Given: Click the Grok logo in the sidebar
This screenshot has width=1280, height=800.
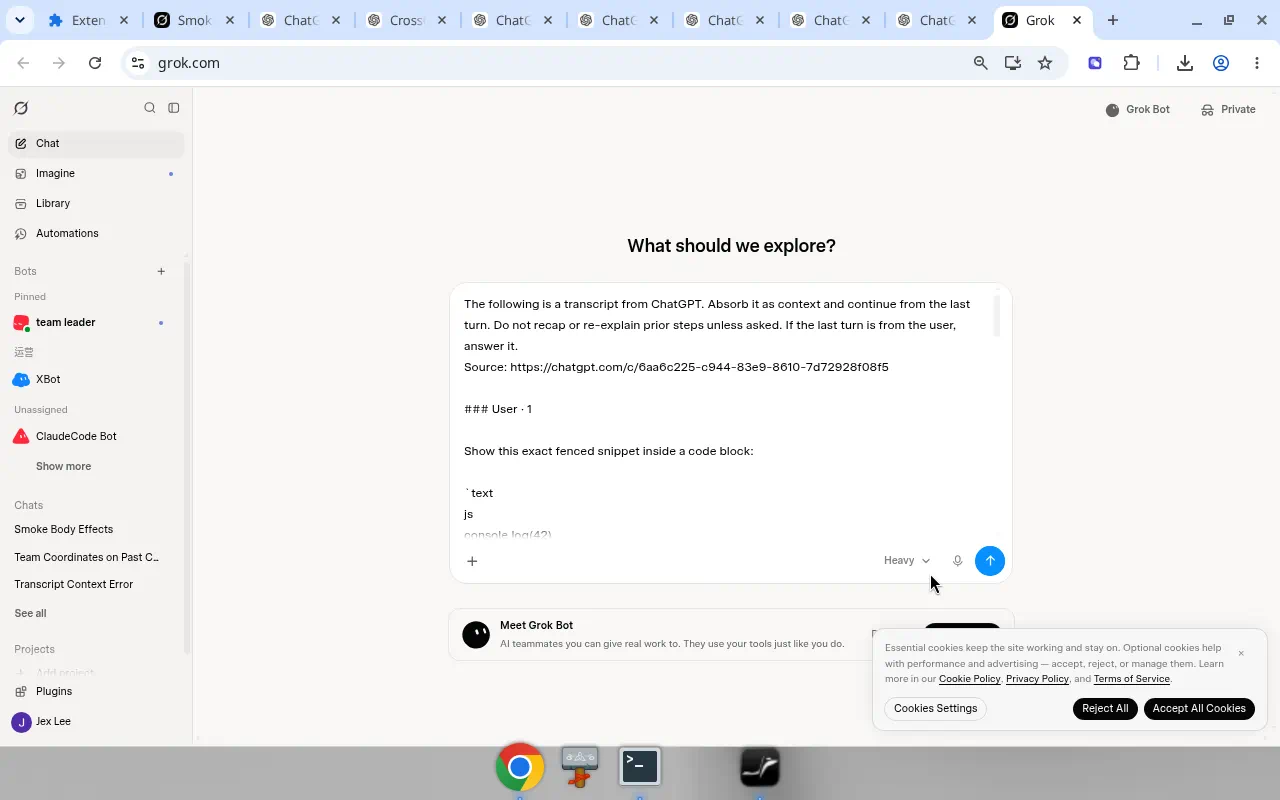Looking at the screenshot, I should coord(21,108).
